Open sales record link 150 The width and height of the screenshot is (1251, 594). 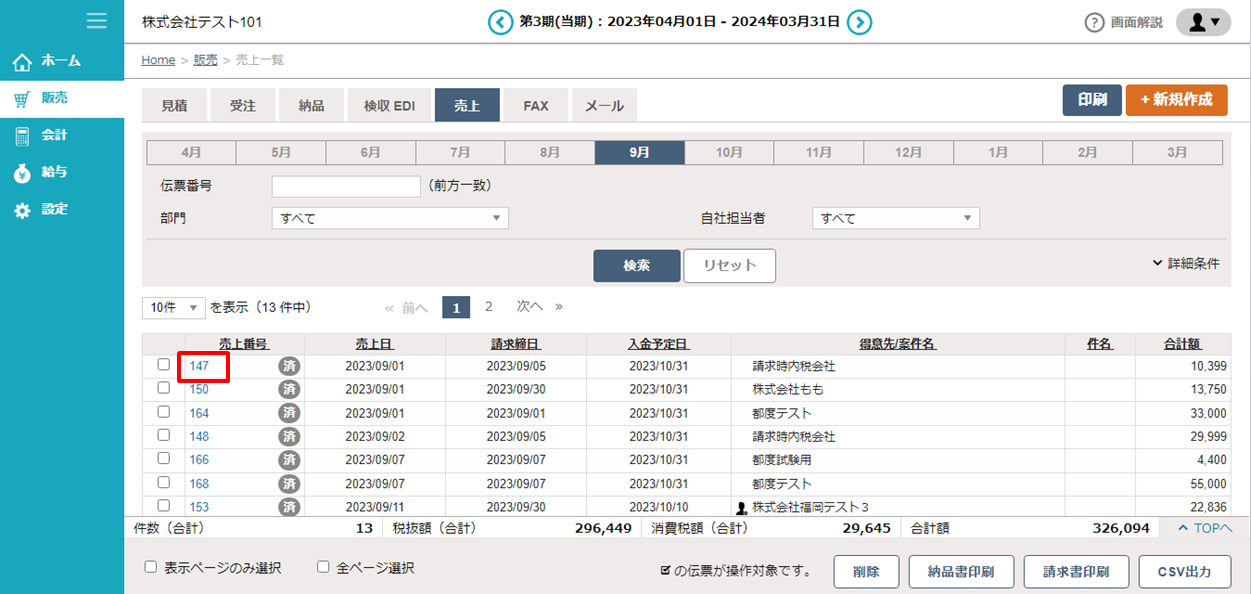199,390
